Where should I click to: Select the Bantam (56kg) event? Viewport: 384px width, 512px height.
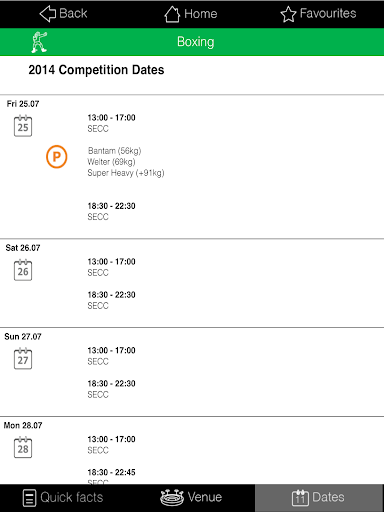(x=114, y=151)
